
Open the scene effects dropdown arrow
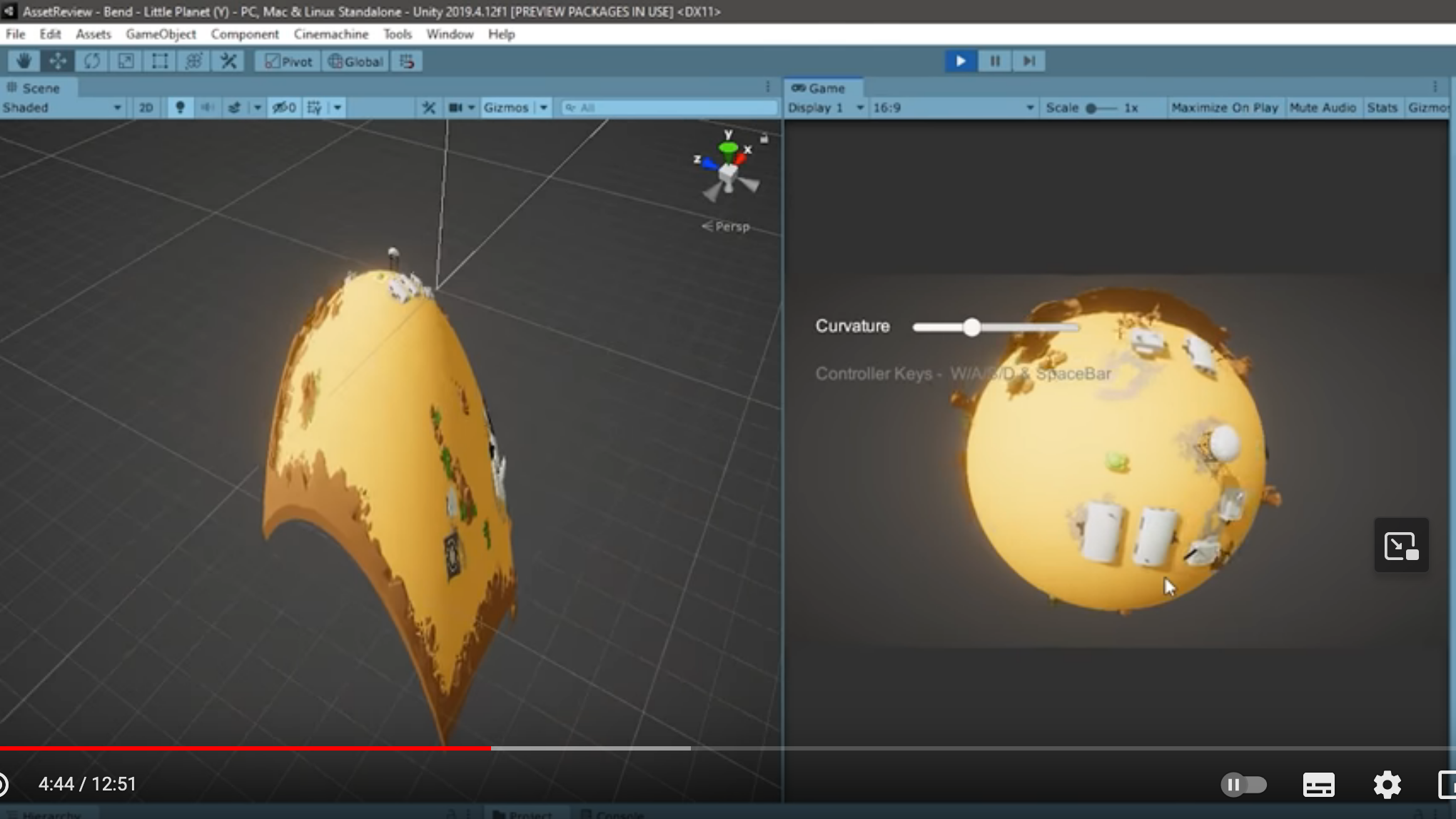(x=257, y=108)
